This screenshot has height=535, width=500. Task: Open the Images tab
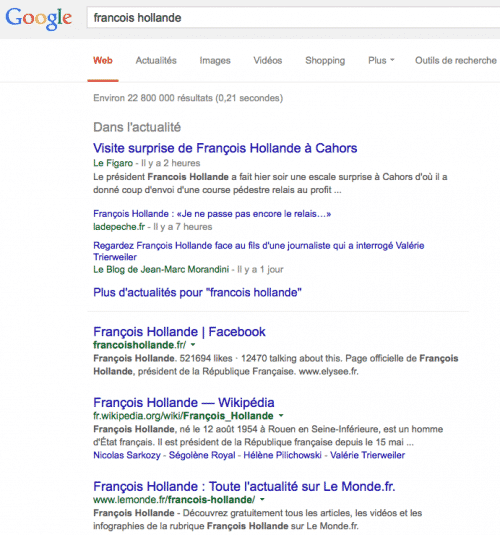[215, 60]
